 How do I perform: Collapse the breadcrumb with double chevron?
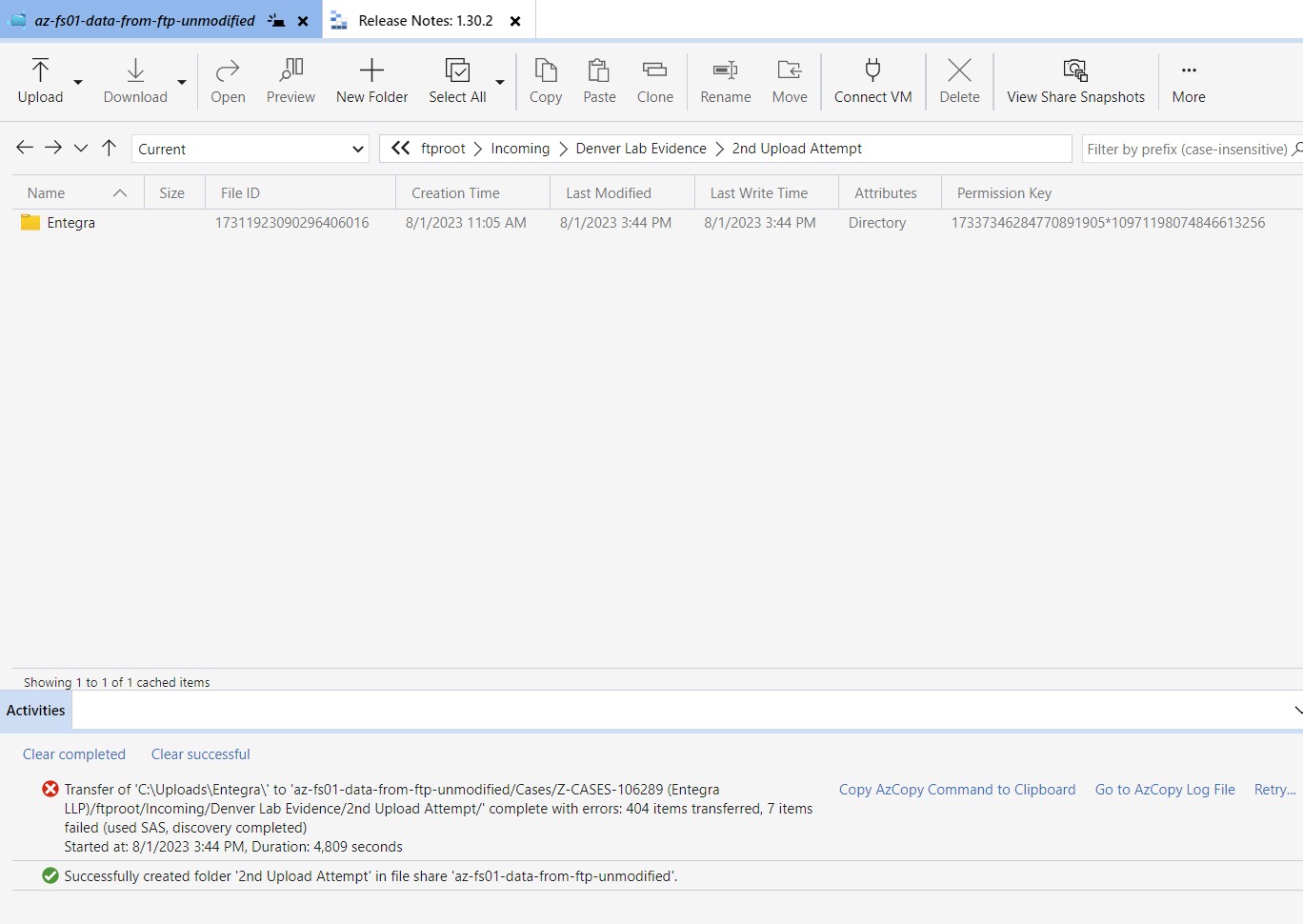399,148
